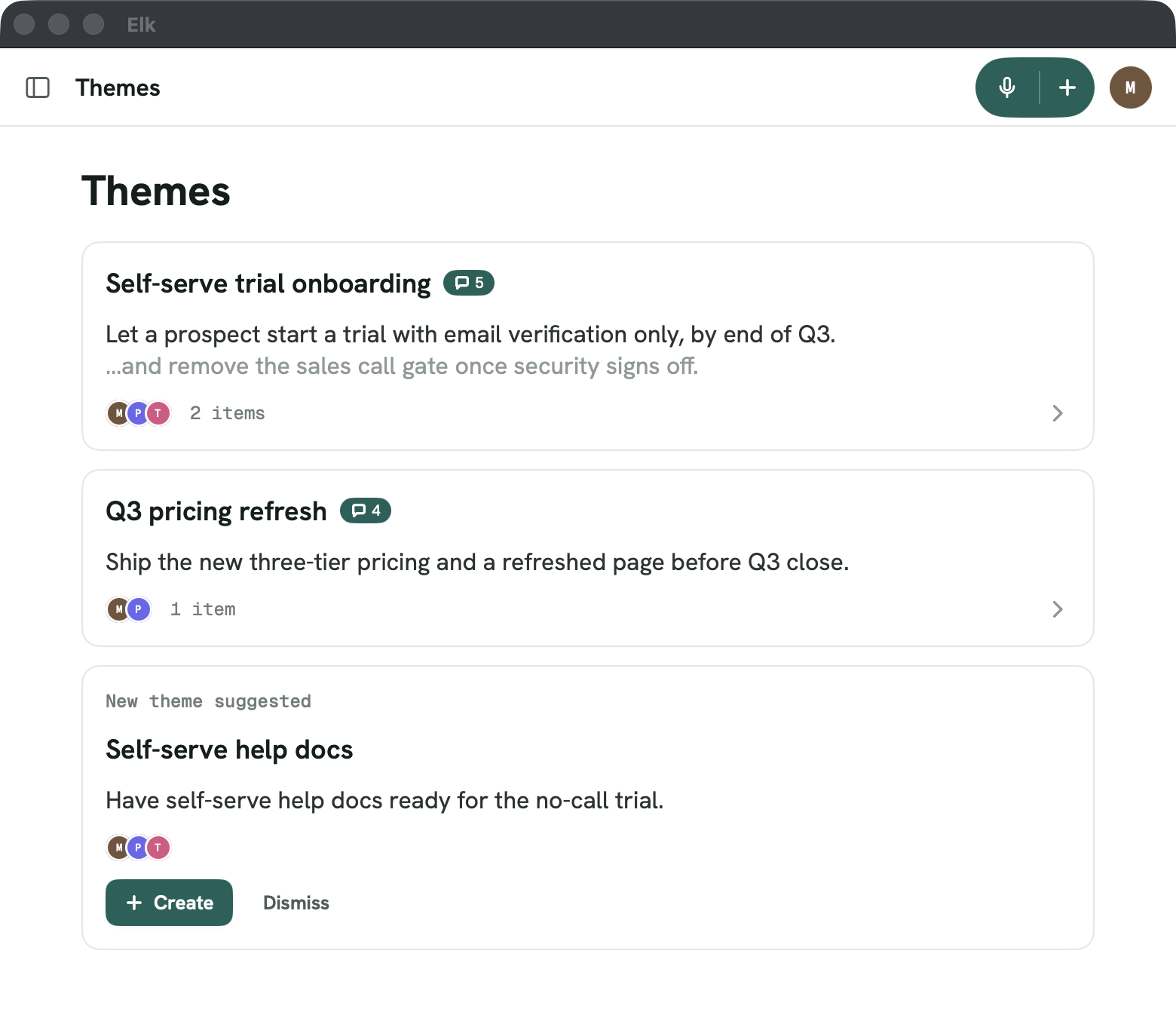1176x1018 pixels.
Task: Click P avatar on Self-serve help docs
Action: pyautogui.click(x=138, y=848)
